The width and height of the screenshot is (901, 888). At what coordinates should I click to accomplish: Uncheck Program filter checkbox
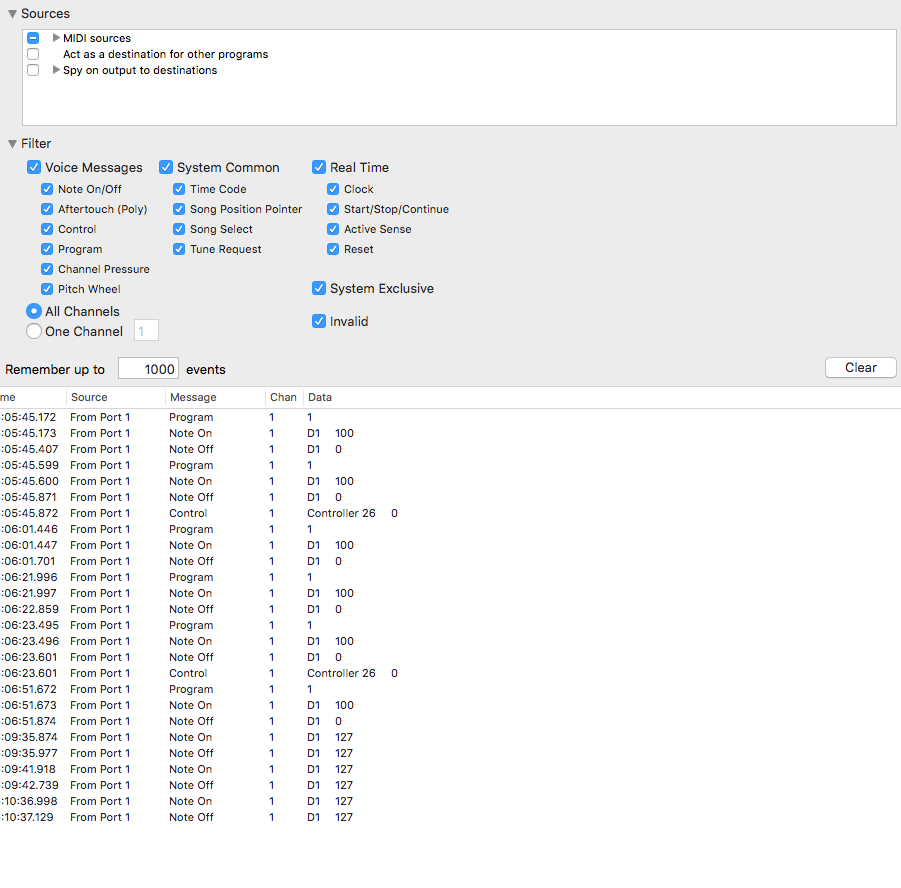(x=47, y=249)
